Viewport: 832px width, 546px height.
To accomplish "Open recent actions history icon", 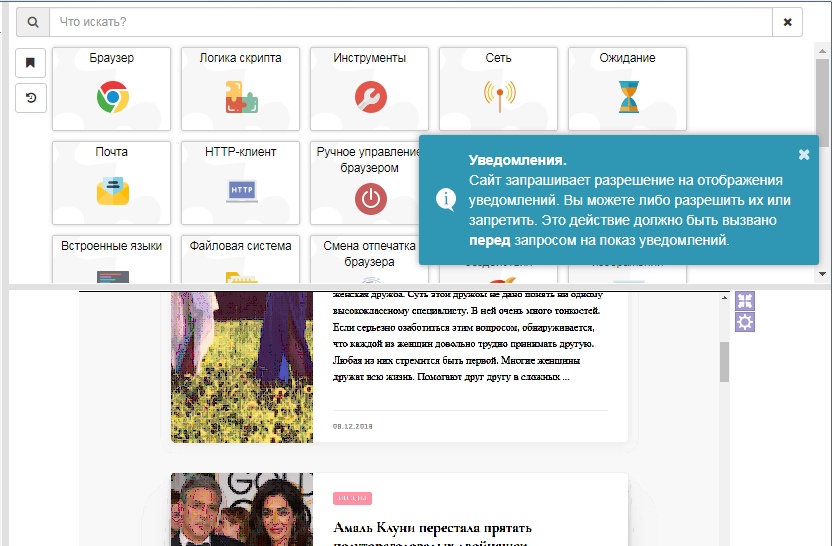I will click(31, 98).
